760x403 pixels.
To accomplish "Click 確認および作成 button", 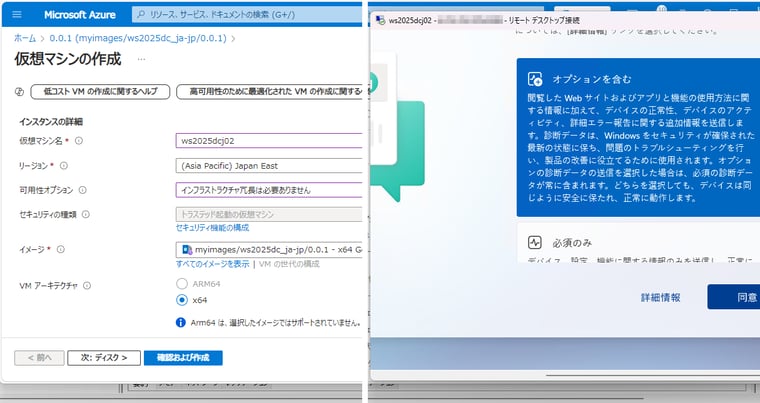I will pyautogui.click(x=183, y=358).
